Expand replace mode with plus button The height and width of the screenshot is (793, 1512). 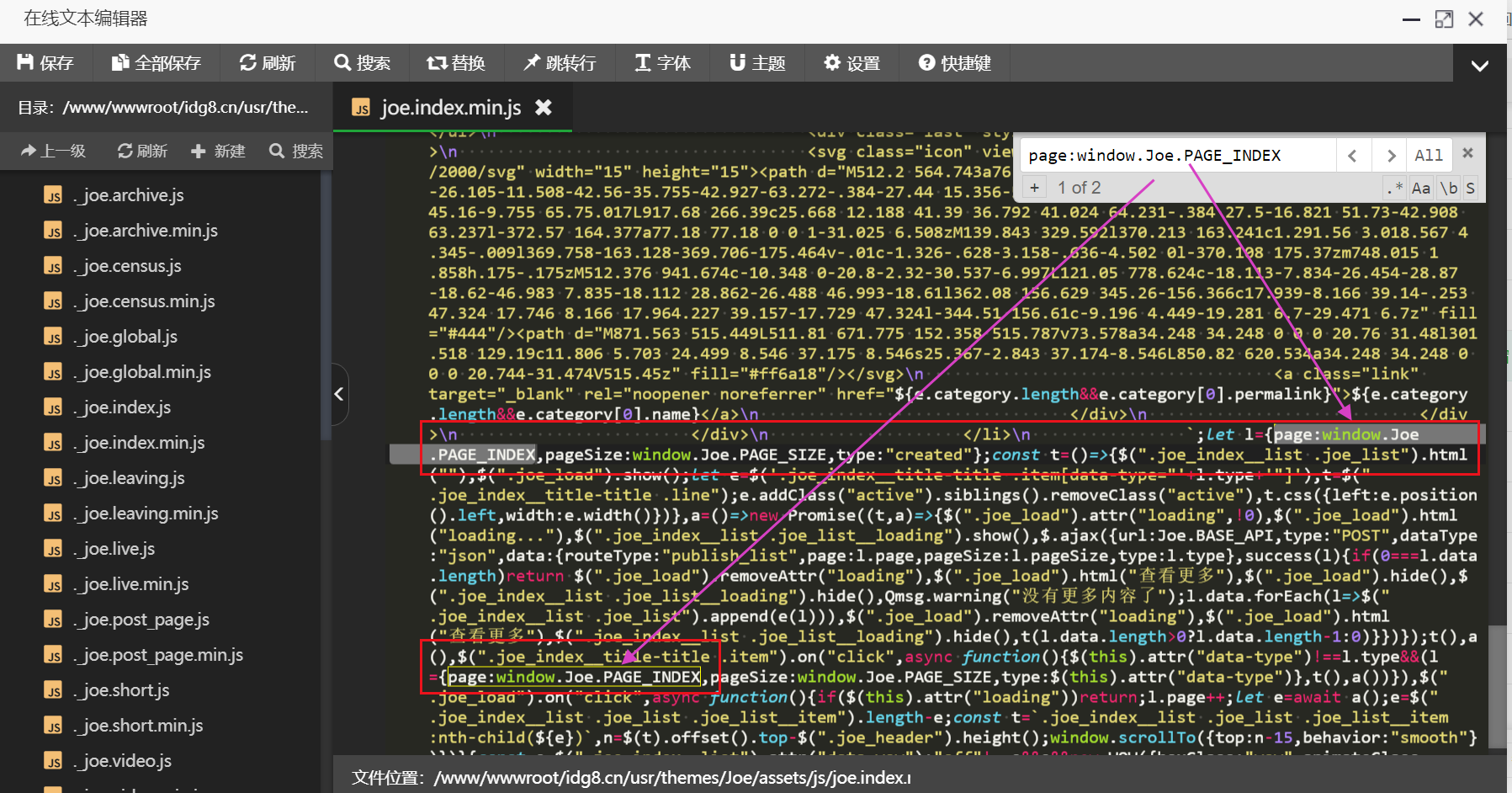1034,188
